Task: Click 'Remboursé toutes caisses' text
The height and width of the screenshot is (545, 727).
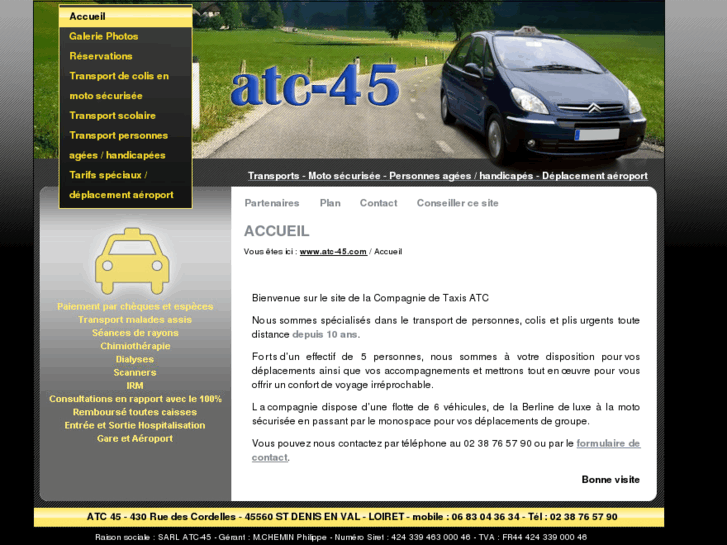Action: 135,412
